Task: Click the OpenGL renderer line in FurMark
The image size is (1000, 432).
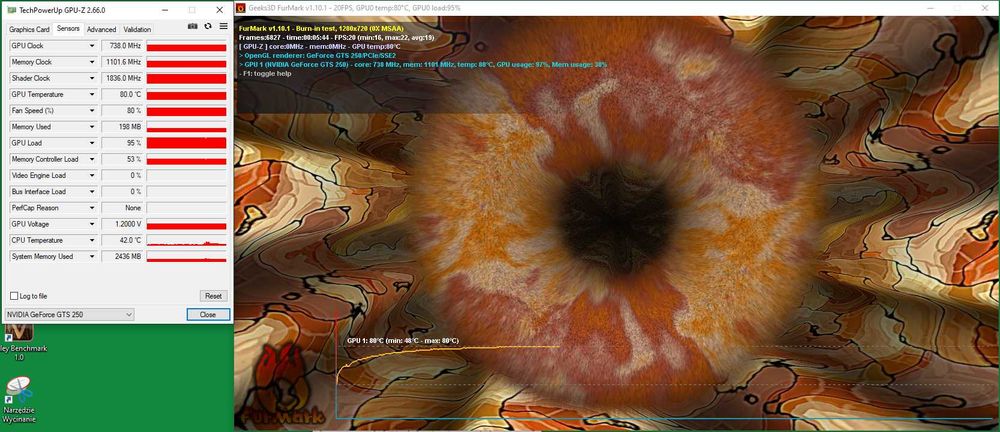Action: [318, 56]
